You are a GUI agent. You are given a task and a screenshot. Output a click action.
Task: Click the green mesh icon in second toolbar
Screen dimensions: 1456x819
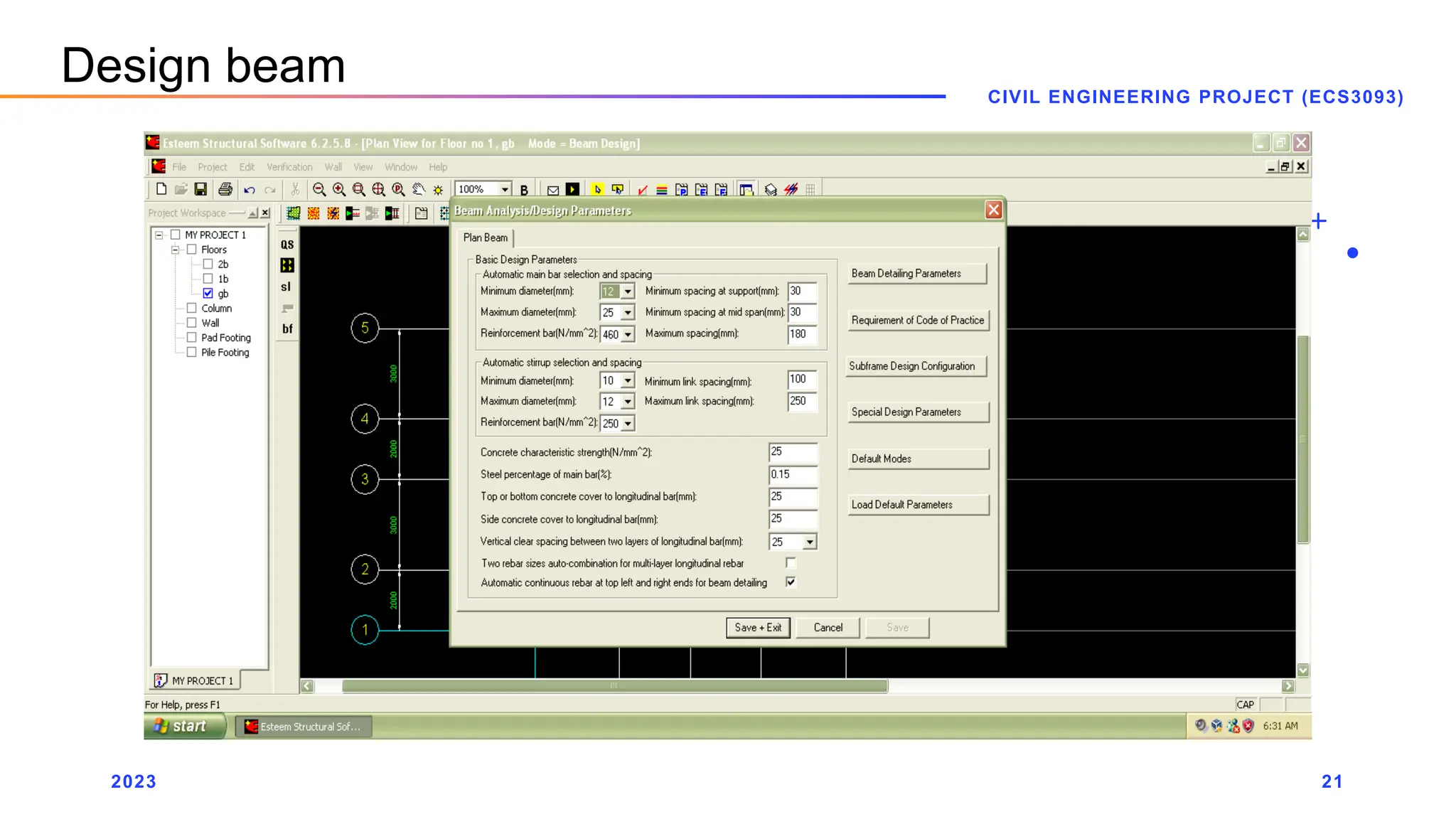293,213
